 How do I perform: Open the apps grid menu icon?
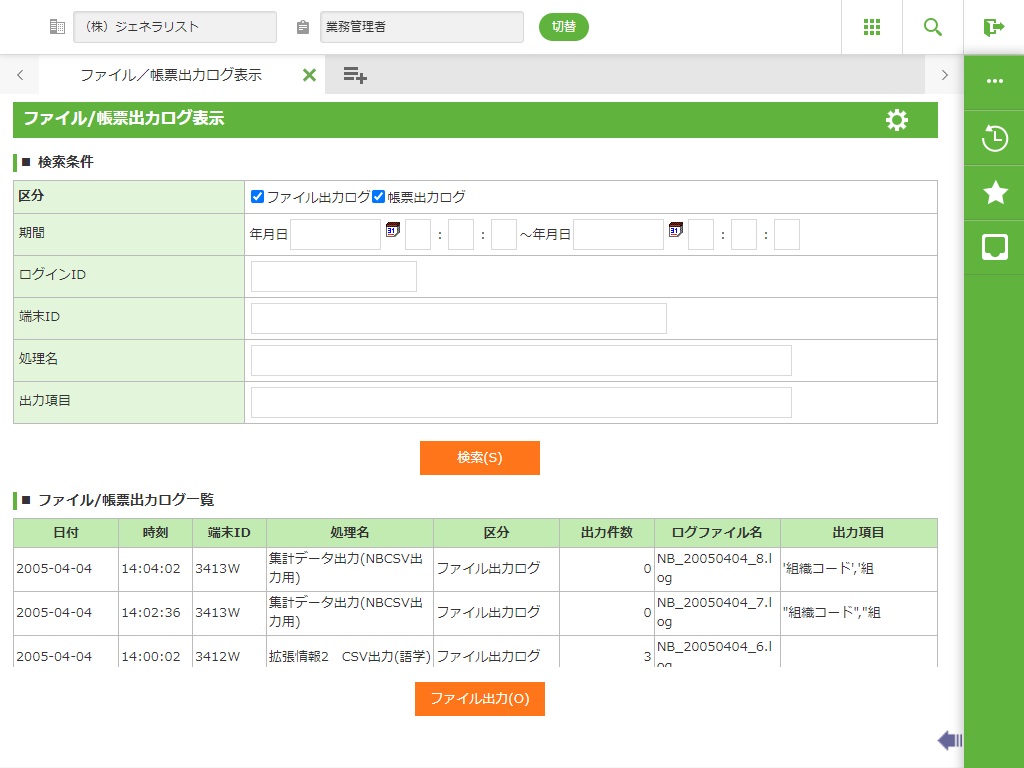pos(872,27)
